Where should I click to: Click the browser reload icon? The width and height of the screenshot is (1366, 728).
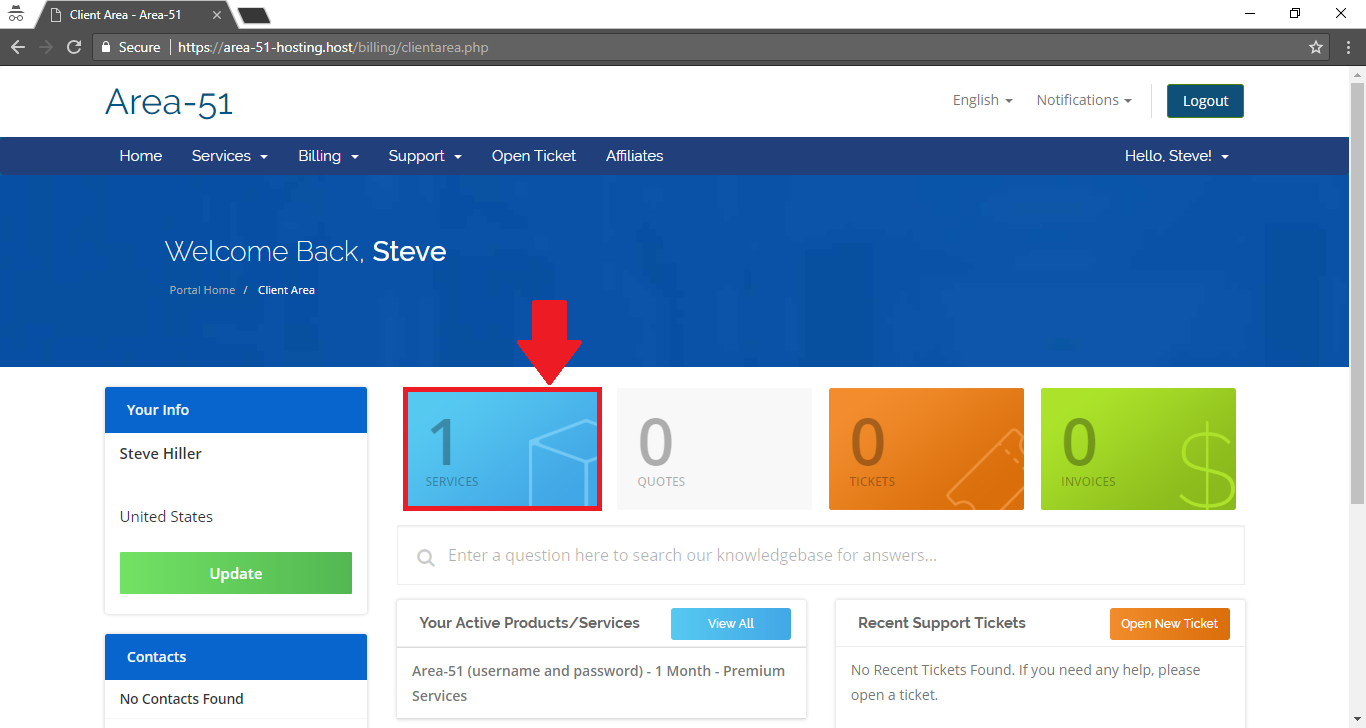[74, 47]
